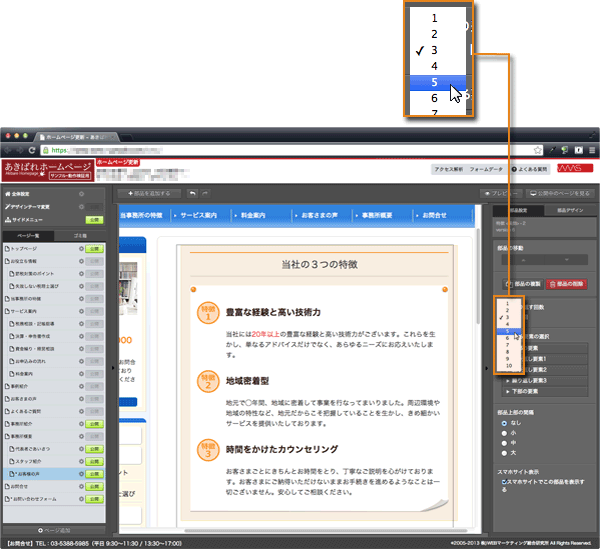Open the browser hamburger menu

pos(592,150)
